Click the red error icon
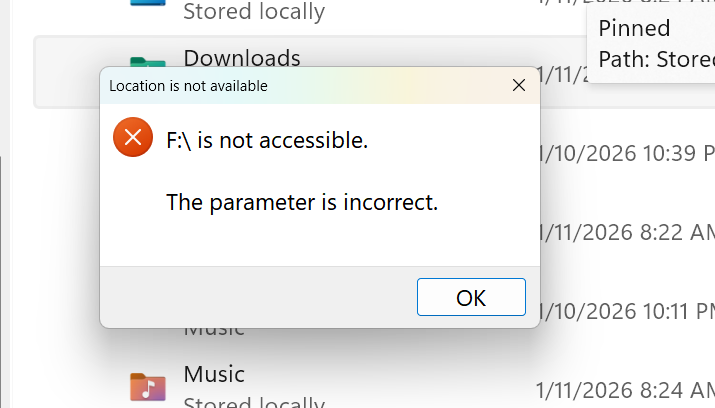This screenshot has height=408, width=715. click(133, 138)
